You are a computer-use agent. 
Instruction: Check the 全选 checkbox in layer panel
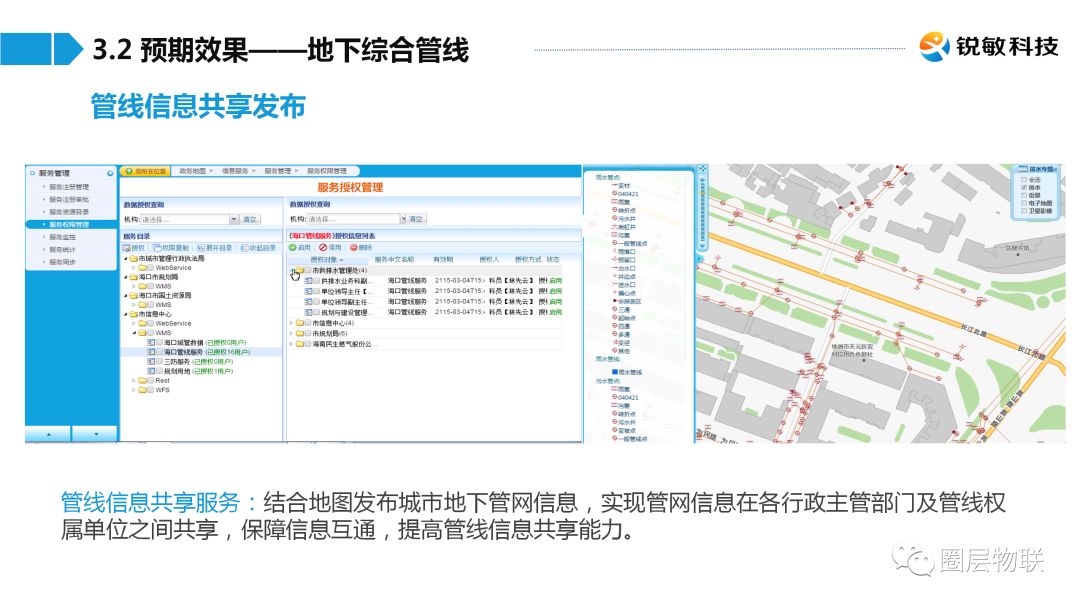(x=1024, y=180)
